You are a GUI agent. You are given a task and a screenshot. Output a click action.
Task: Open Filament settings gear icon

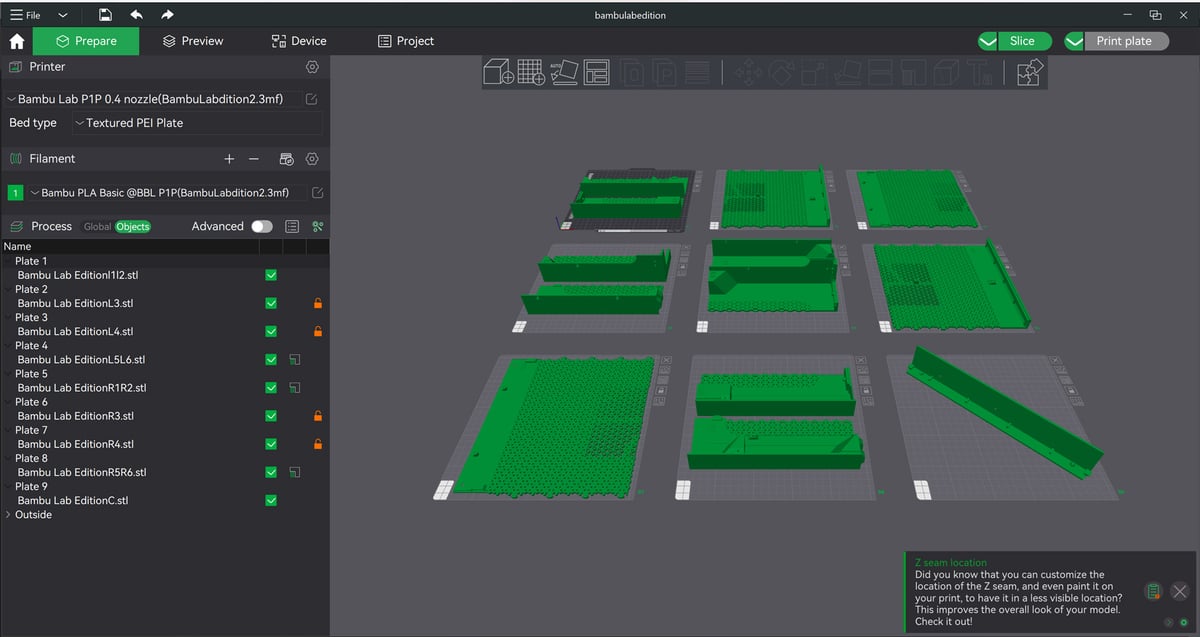coord(312,159)
